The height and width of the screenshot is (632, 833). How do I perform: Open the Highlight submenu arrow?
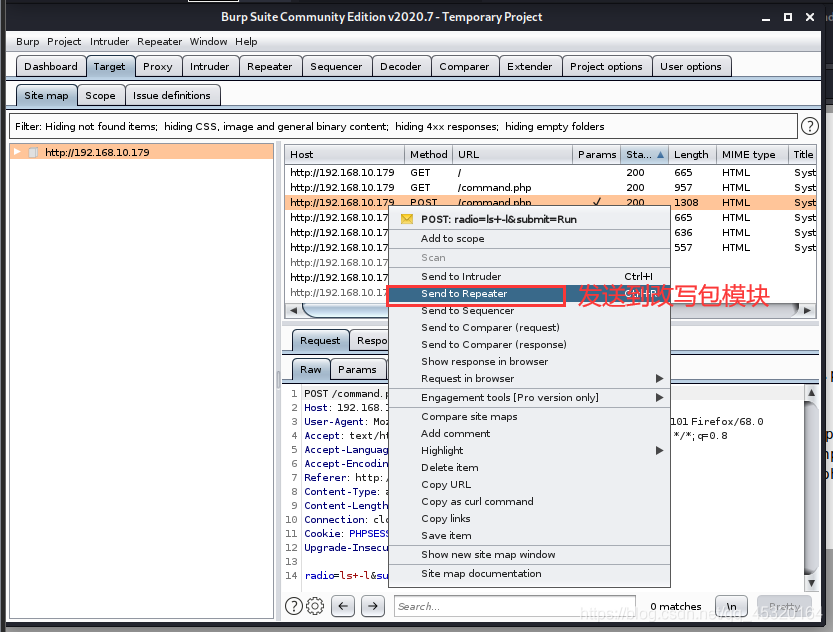(659, 450)
